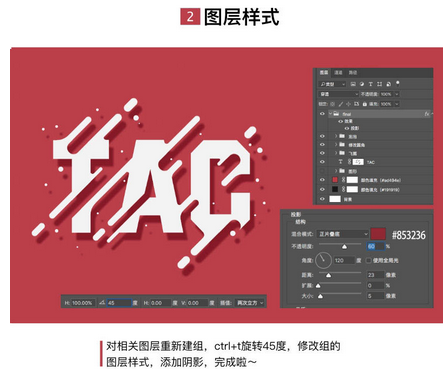Image resolution: width=444 pixels, height=369 pixels.
Task: Hide the final group with its eye icon
Action: (x=322, y=114)
